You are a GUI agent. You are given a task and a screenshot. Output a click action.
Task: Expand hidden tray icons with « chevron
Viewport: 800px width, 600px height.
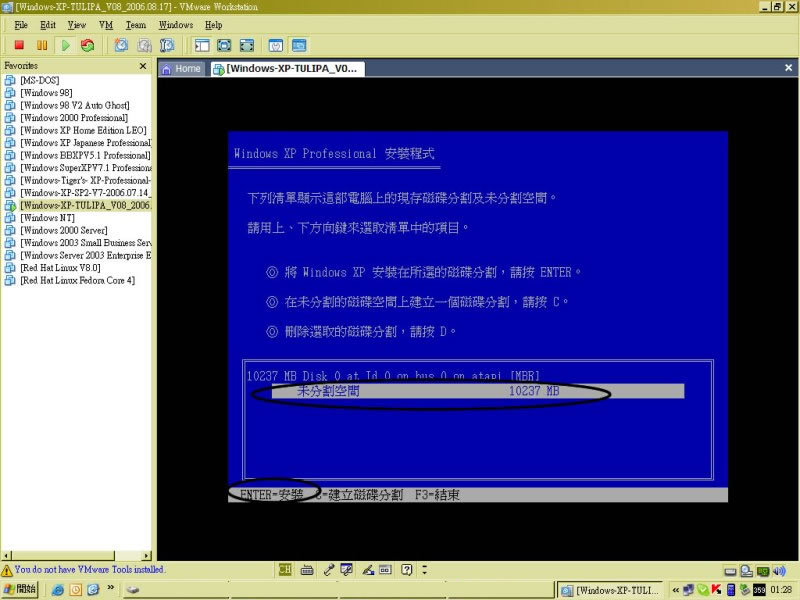pyautogui.click(x=676, y=590)
